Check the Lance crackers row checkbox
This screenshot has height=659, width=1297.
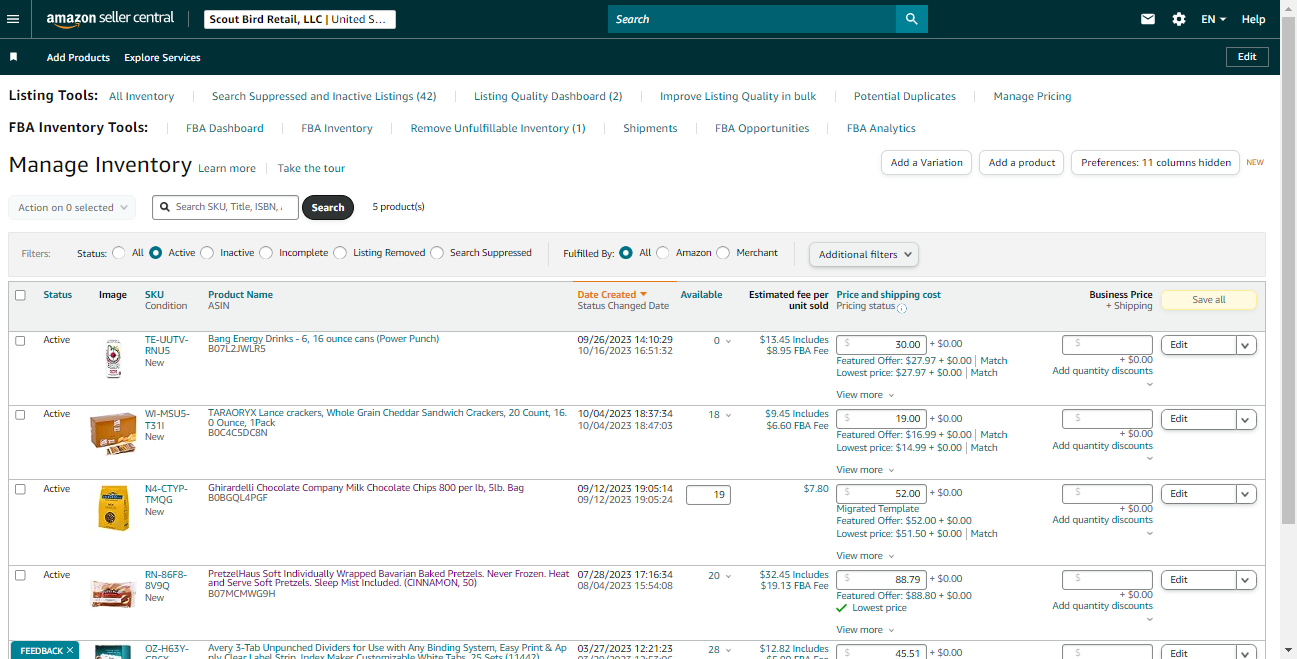click(20, 414)
